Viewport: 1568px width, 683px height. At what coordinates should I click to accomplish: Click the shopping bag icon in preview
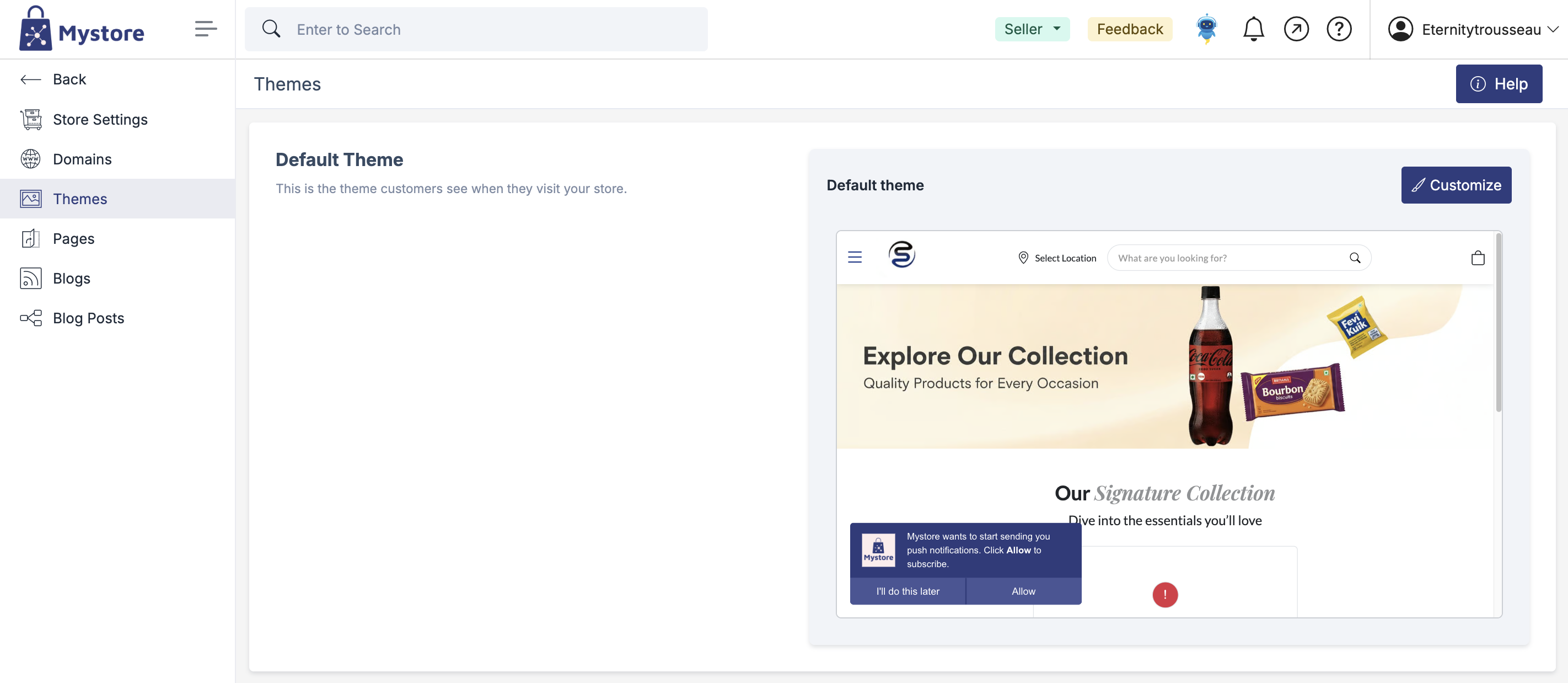tap(1477, 258)
